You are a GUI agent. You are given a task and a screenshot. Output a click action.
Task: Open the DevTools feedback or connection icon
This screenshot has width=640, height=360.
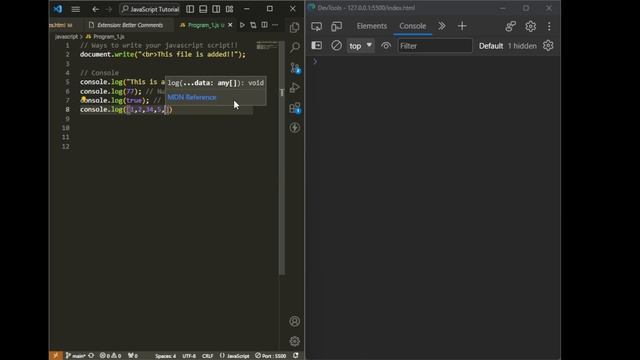(510, 26)
